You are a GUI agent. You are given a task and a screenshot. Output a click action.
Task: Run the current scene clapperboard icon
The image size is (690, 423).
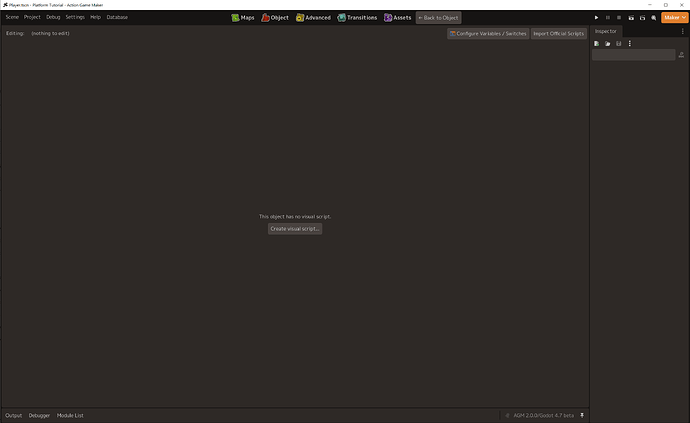(631, 18)
